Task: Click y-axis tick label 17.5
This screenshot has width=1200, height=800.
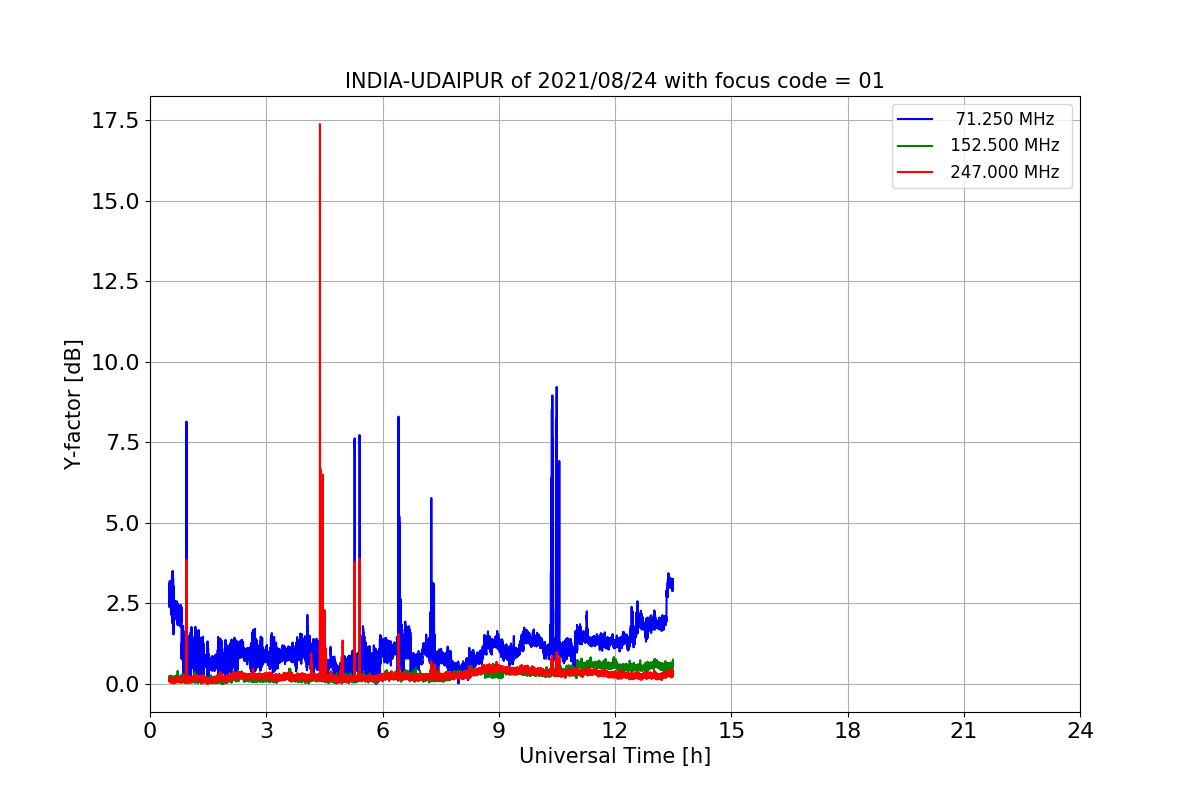Action: click(x=115, y=120)
